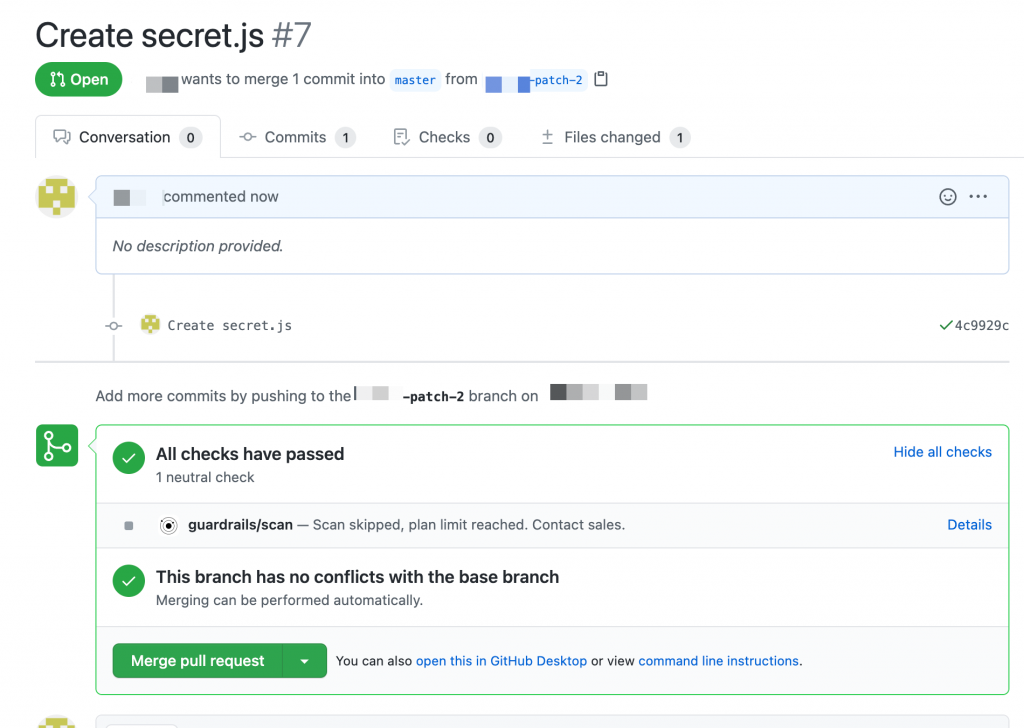Viewport: 1024px width, 728px height.
Task: Click the green checkmark beside commit 4c9929c
Action: 945,325
